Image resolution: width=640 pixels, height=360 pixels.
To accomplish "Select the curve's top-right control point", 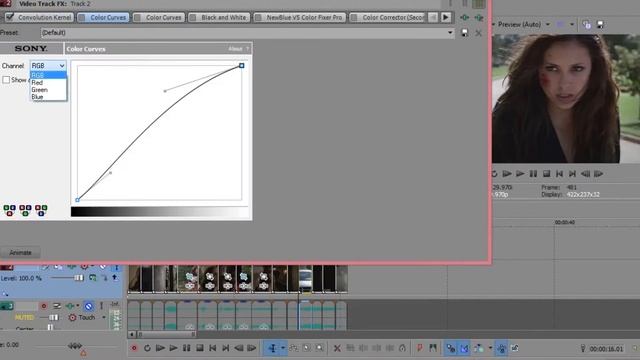I will point(242,65).
